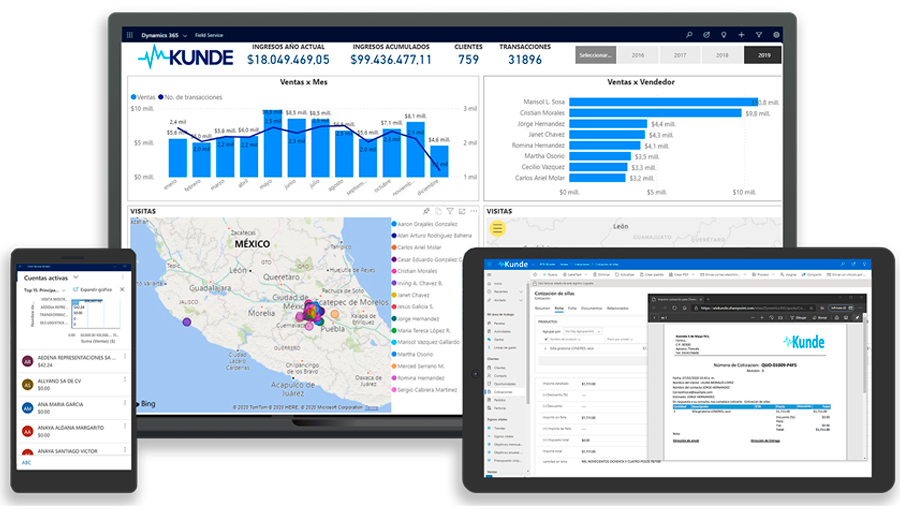This screenshot has width=900, height=510.
Task: Click the Kunde logo on the dashboard
Action: 185,57
